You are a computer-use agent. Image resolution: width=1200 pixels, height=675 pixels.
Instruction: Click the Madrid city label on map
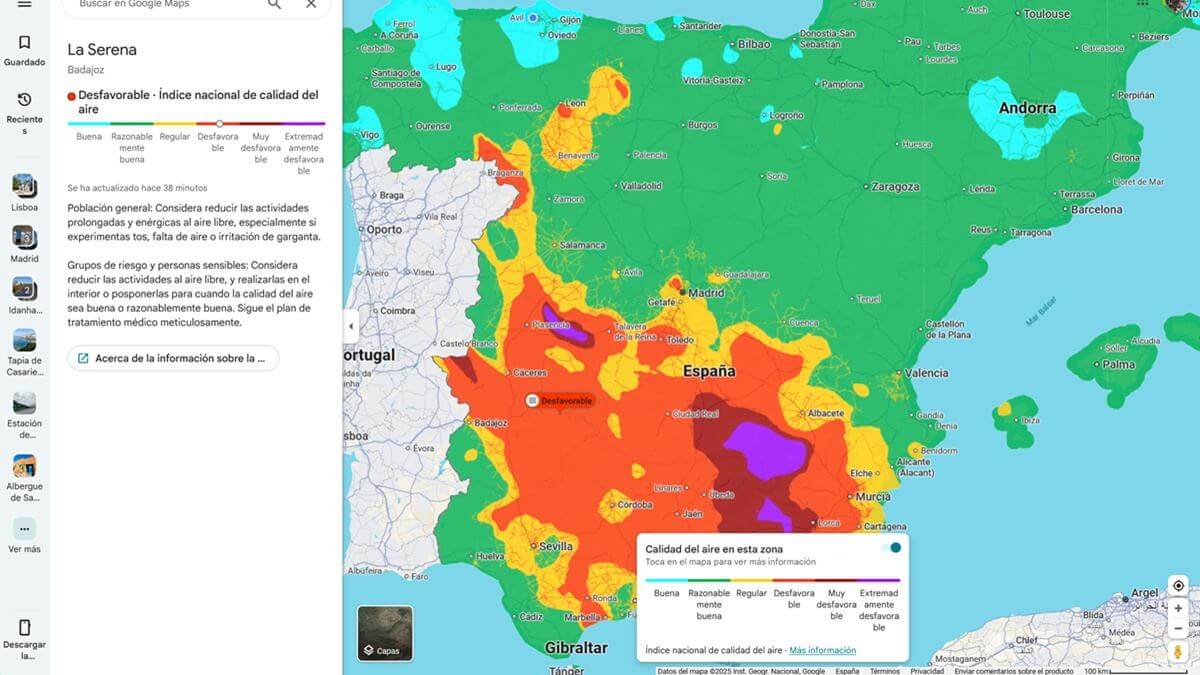click(707, 293)
